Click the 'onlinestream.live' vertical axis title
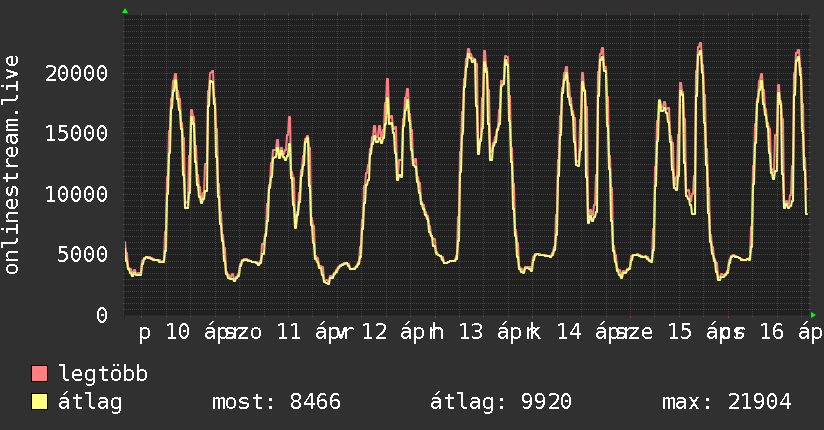 12,165
